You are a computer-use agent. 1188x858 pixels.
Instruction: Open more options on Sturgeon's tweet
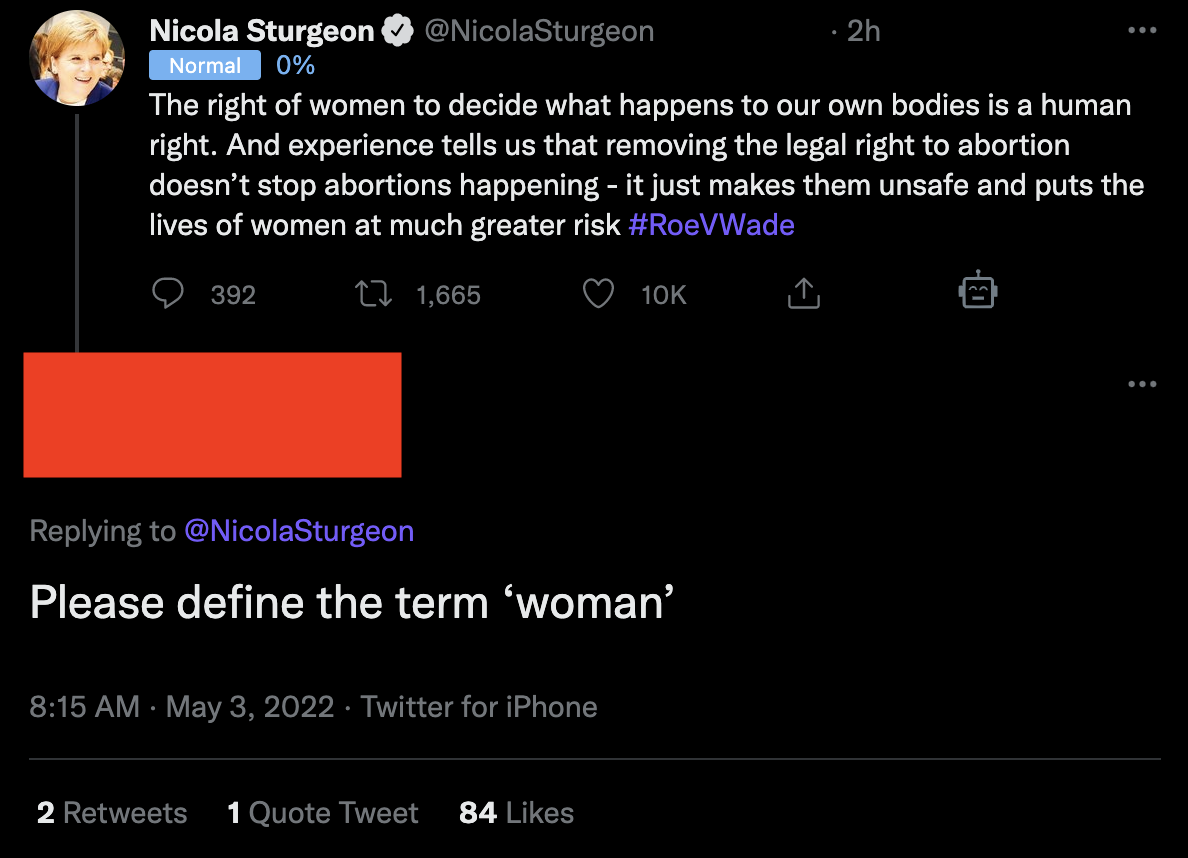pyautogui.click(x=1142, y=30)
